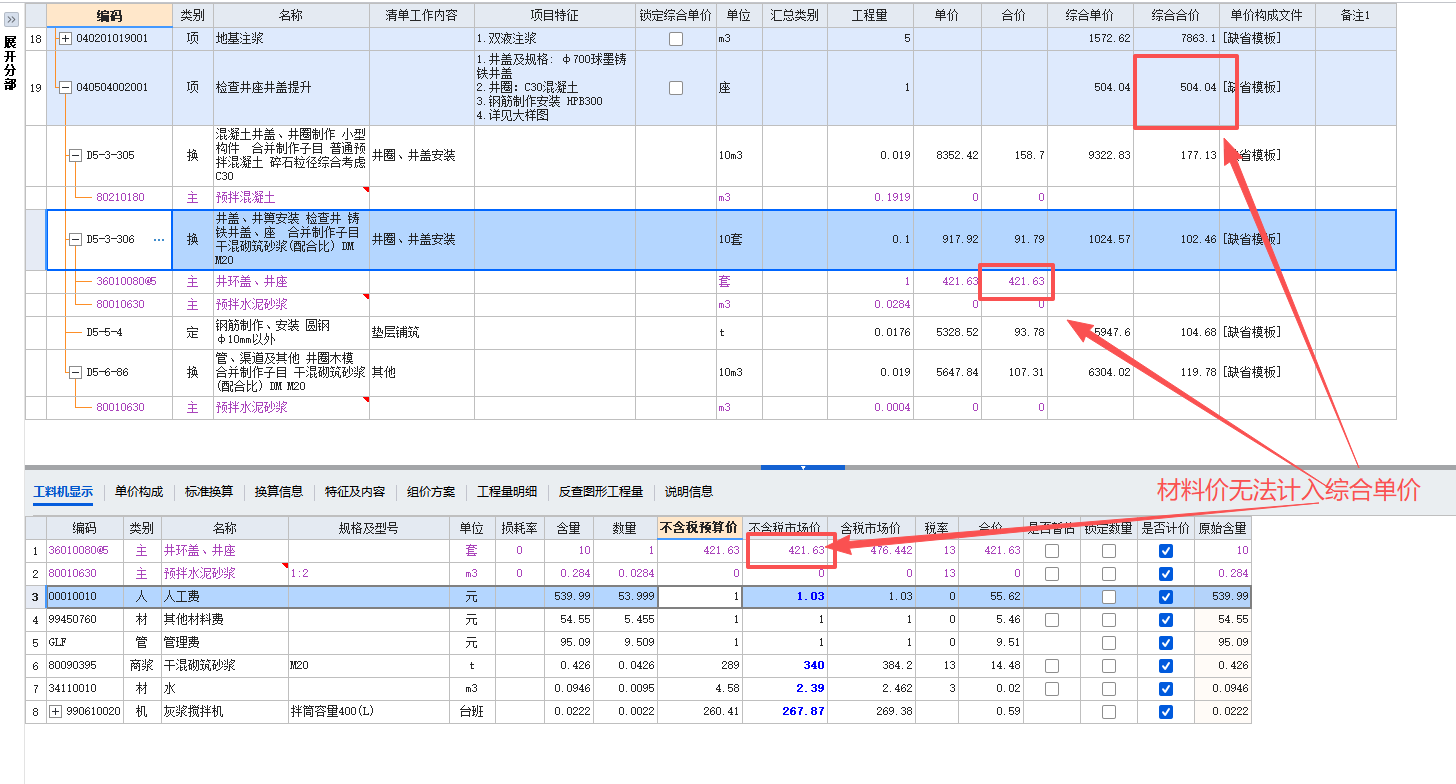1456x784 pixels.
Task: Switch to the 单价构成 tab
Action: (139, 492)
